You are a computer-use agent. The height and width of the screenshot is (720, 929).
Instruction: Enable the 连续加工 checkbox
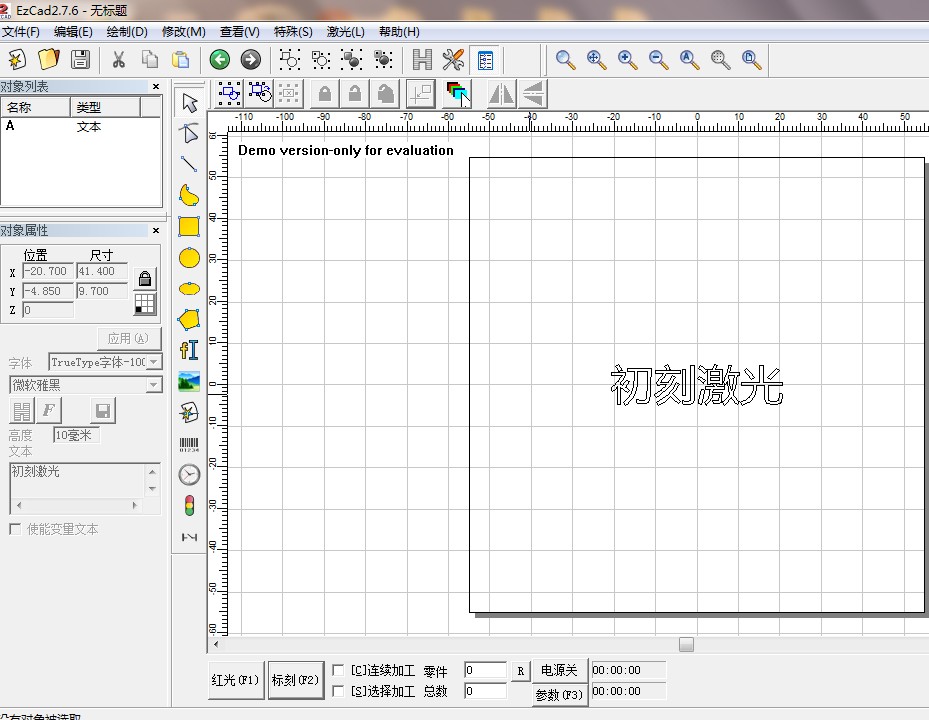point(338,670)
